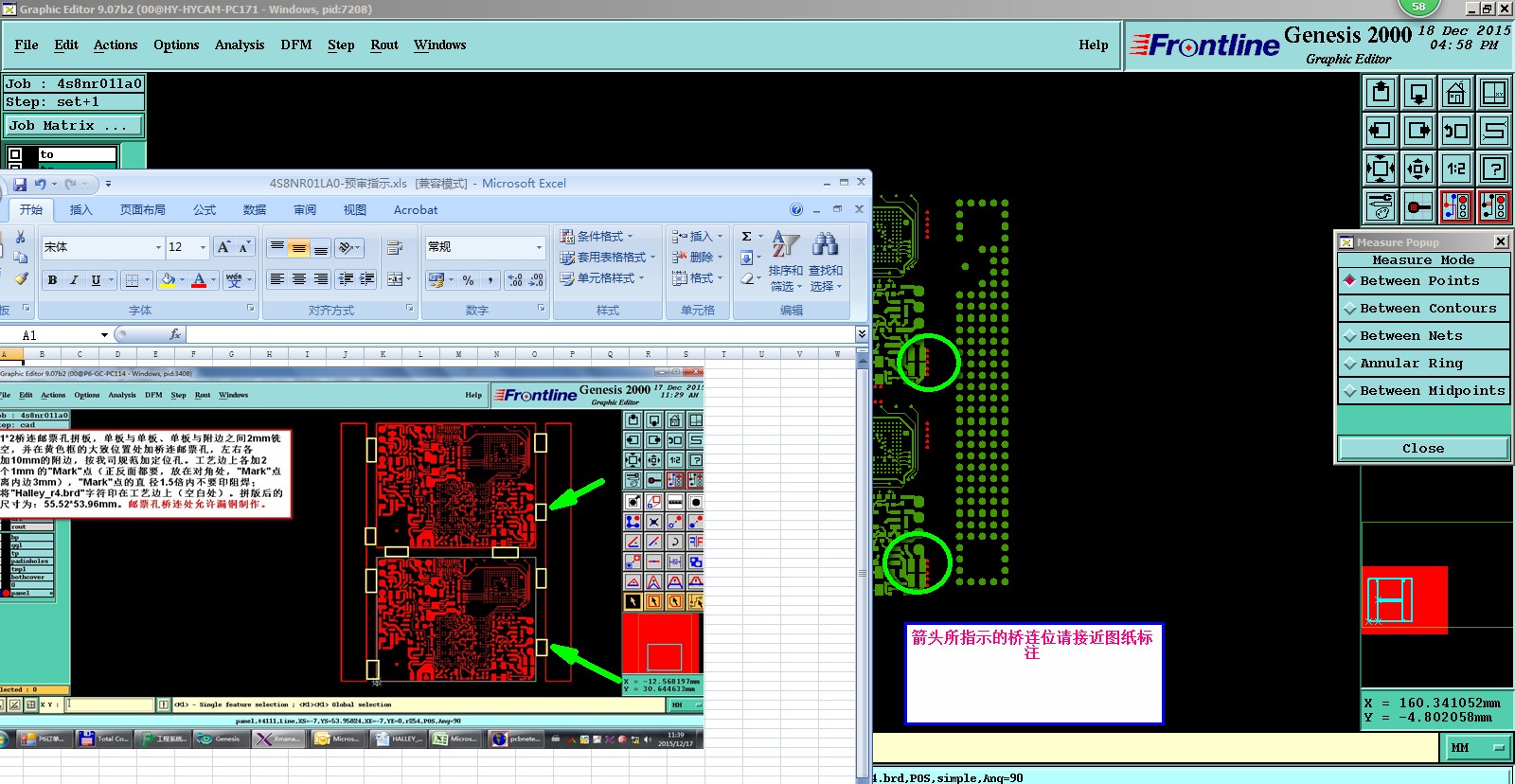Click the colored net traffic-light icon
This screenshot has width=1515, height=784.
(x=1456, y=206)
